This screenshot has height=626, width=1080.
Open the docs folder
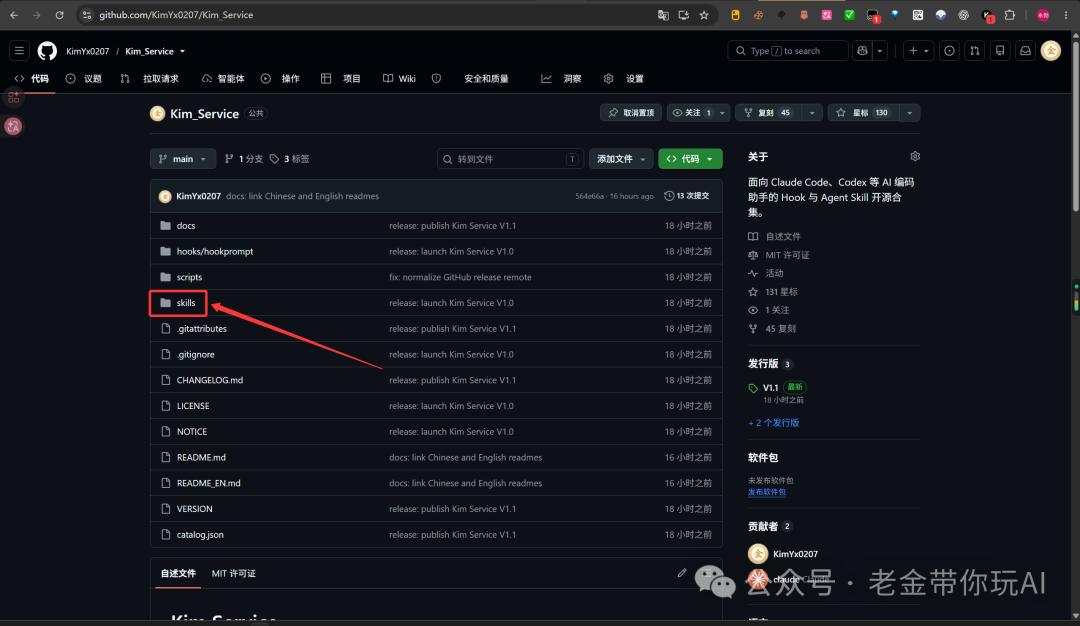[x=186, y=226]
